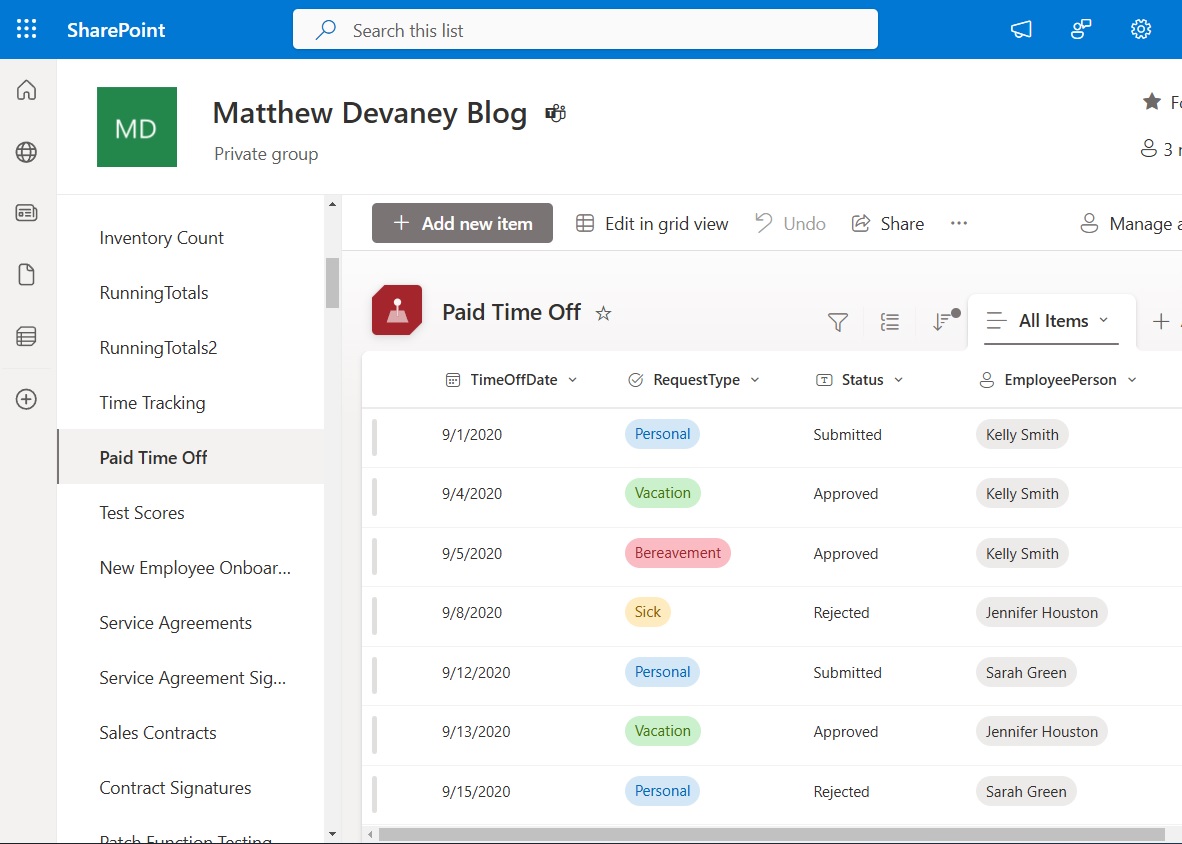Open My lists icon in left rail

tap(27, 337)
